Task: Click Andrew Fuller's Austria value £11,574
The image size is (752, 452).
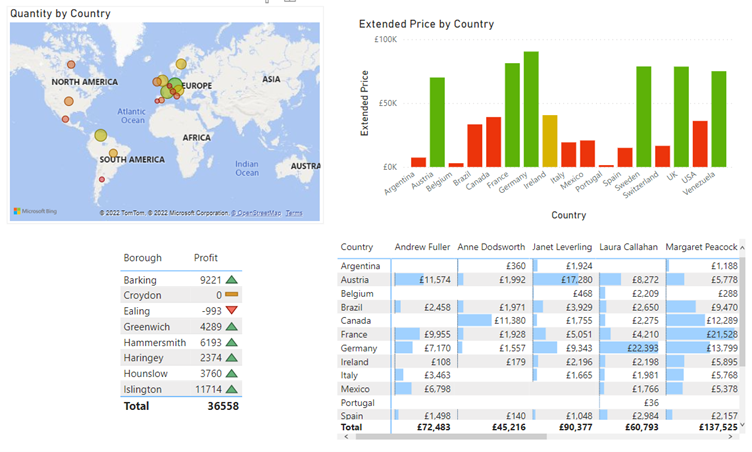Action: [435, 280]
